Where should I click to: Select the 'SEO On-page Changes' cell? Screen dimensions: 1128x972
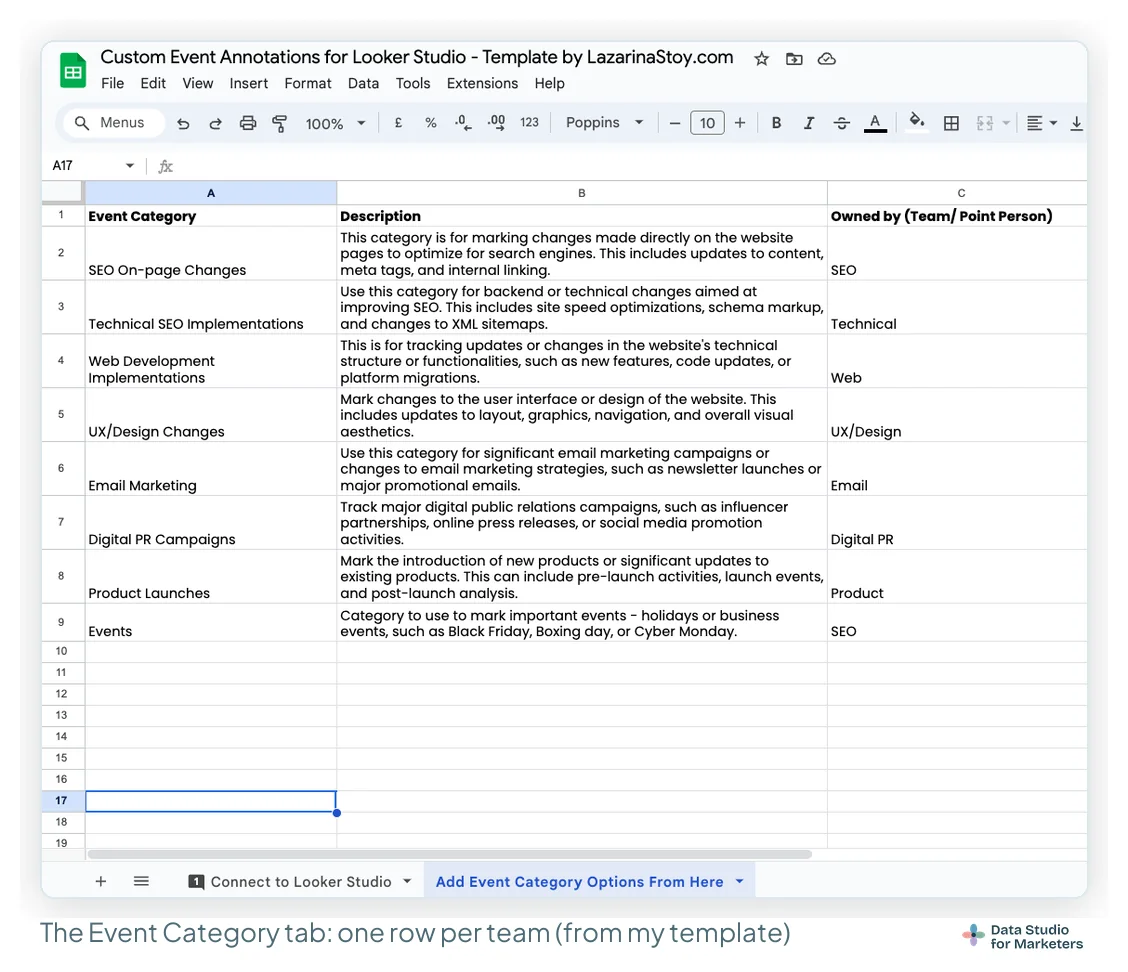tap(211, 253)
